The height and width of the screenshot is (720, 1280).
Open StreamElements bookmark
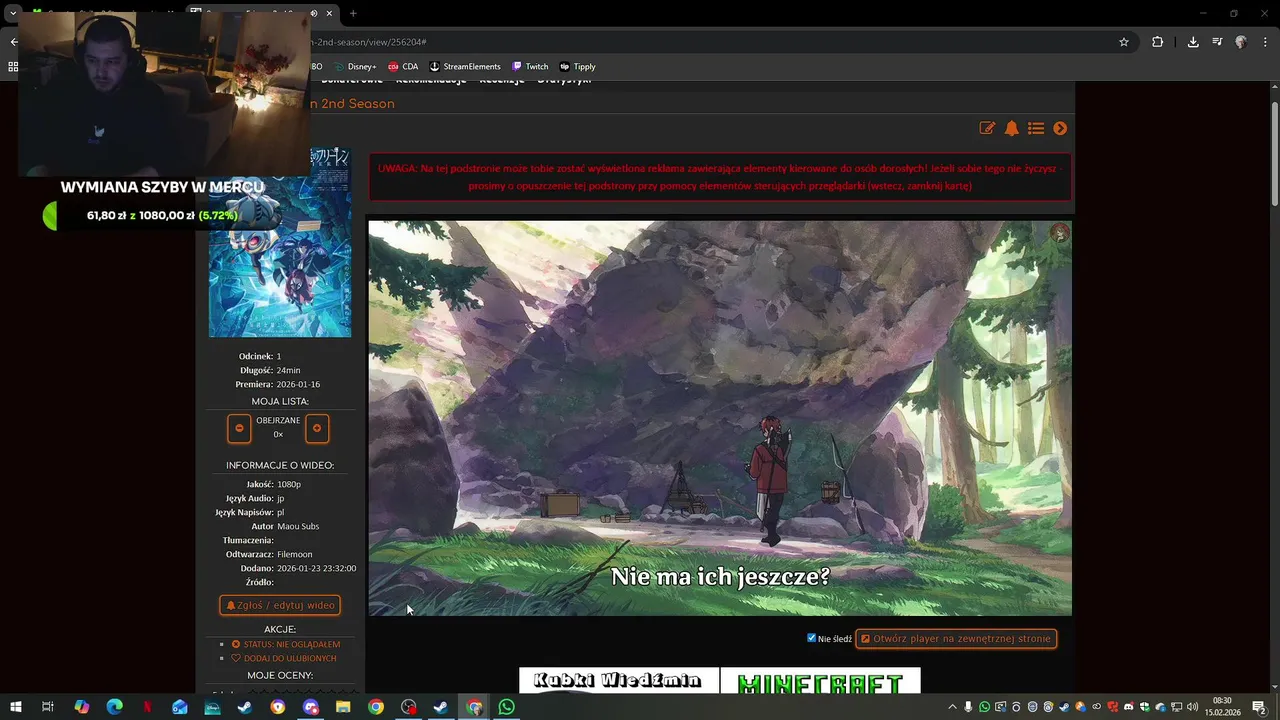tap(465, 67)
